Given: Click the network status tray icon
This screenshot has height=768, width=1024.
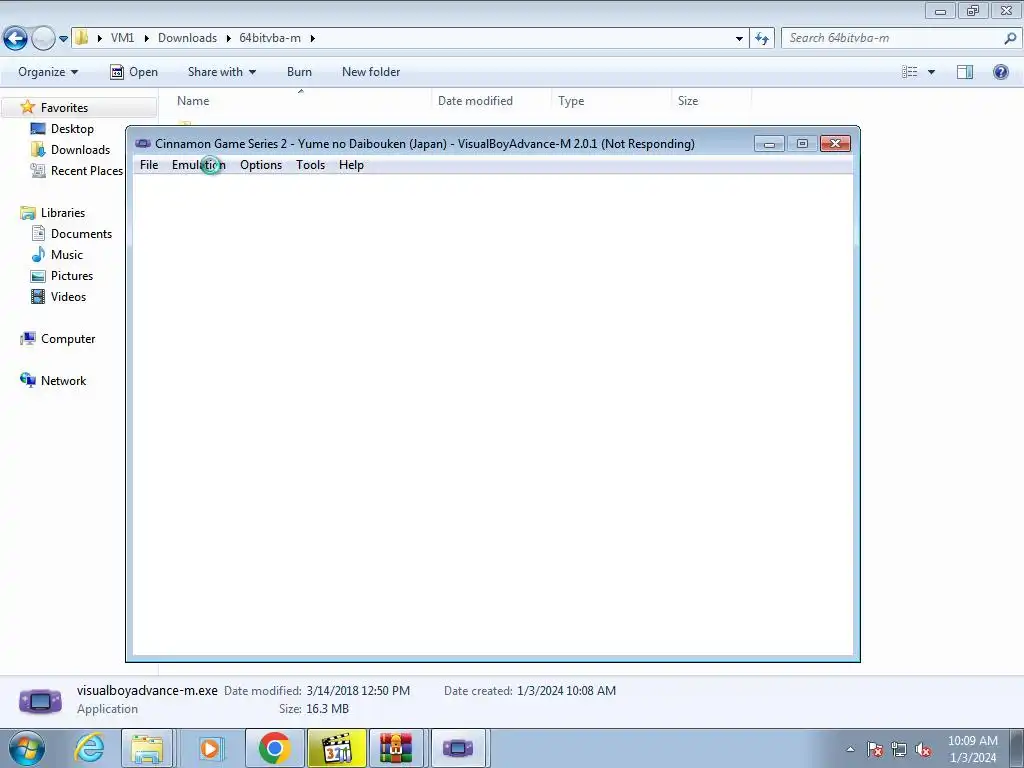Looking at the screenshot, I should tap(899, 750).
